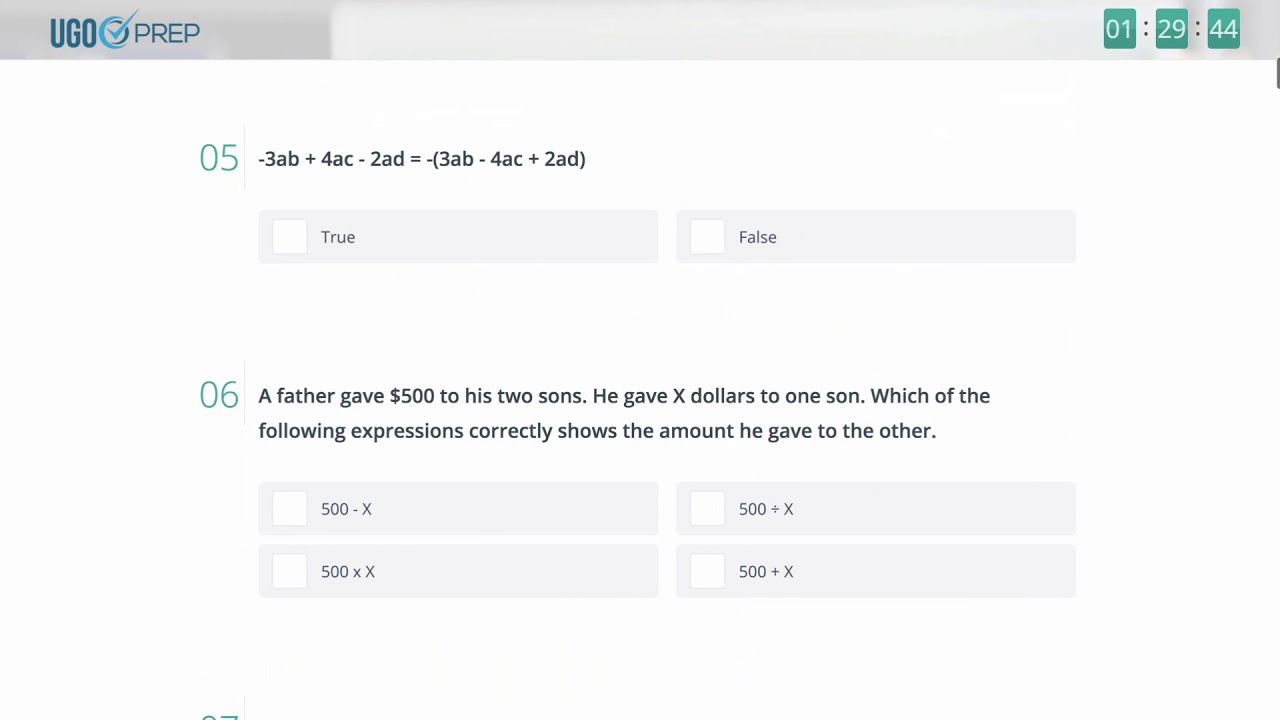Click the father gave $500 question text
Screen dimensions: 1280x720
pos(623,413)
